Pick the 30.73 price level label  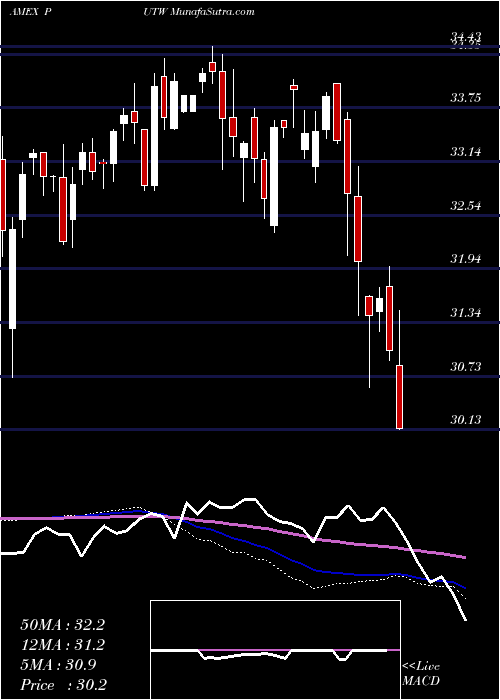click(x=466, y=367)
